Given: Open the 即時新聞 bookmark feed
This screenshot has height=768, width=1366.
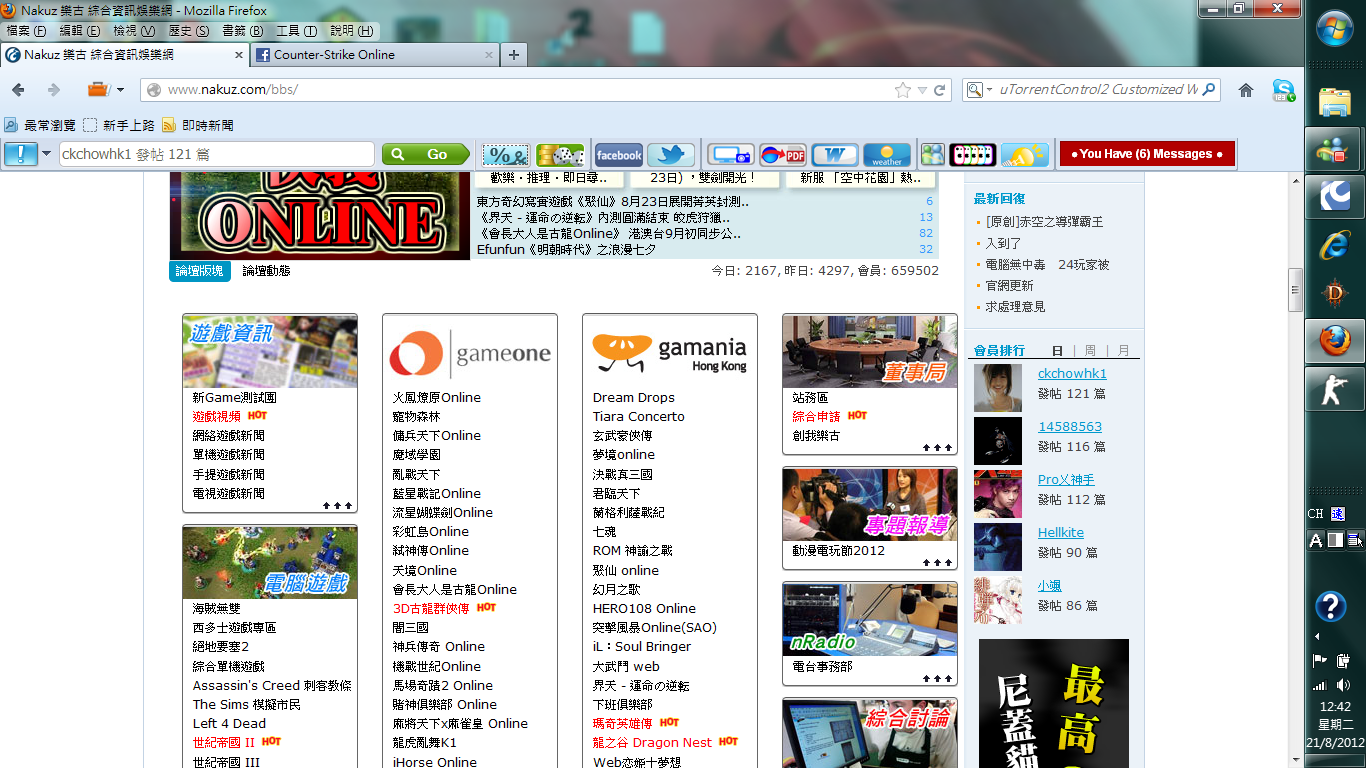Looking at the screenshot, I should [198, 125].
